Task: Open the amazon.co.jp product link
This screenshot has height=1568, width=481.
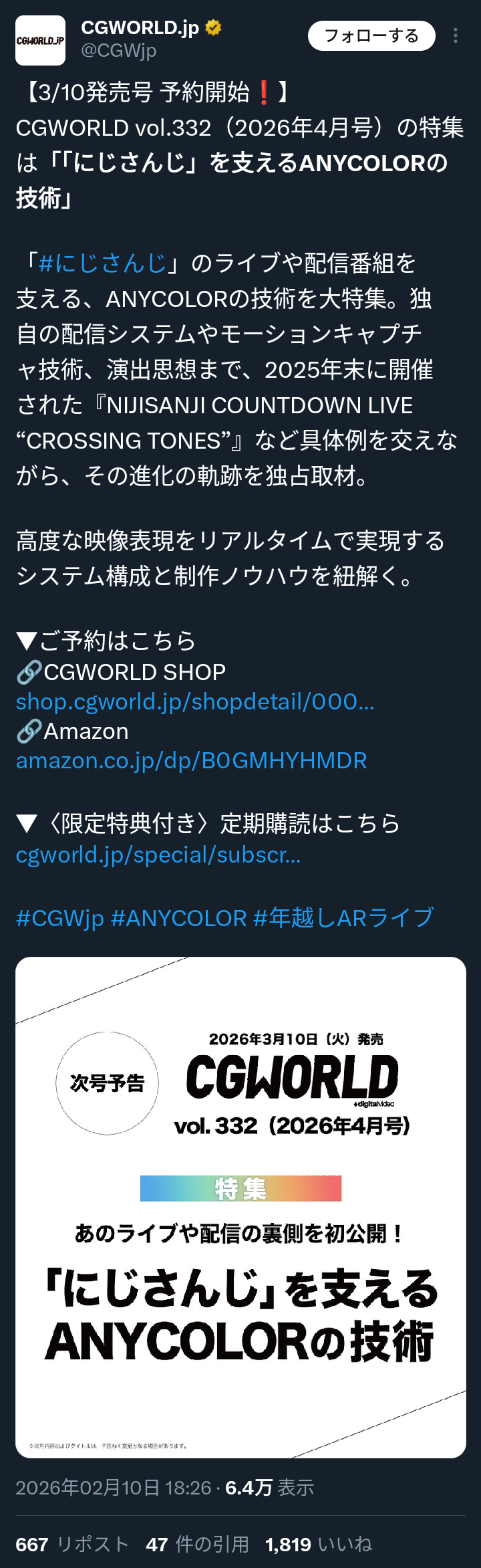Action: [192, 760]
